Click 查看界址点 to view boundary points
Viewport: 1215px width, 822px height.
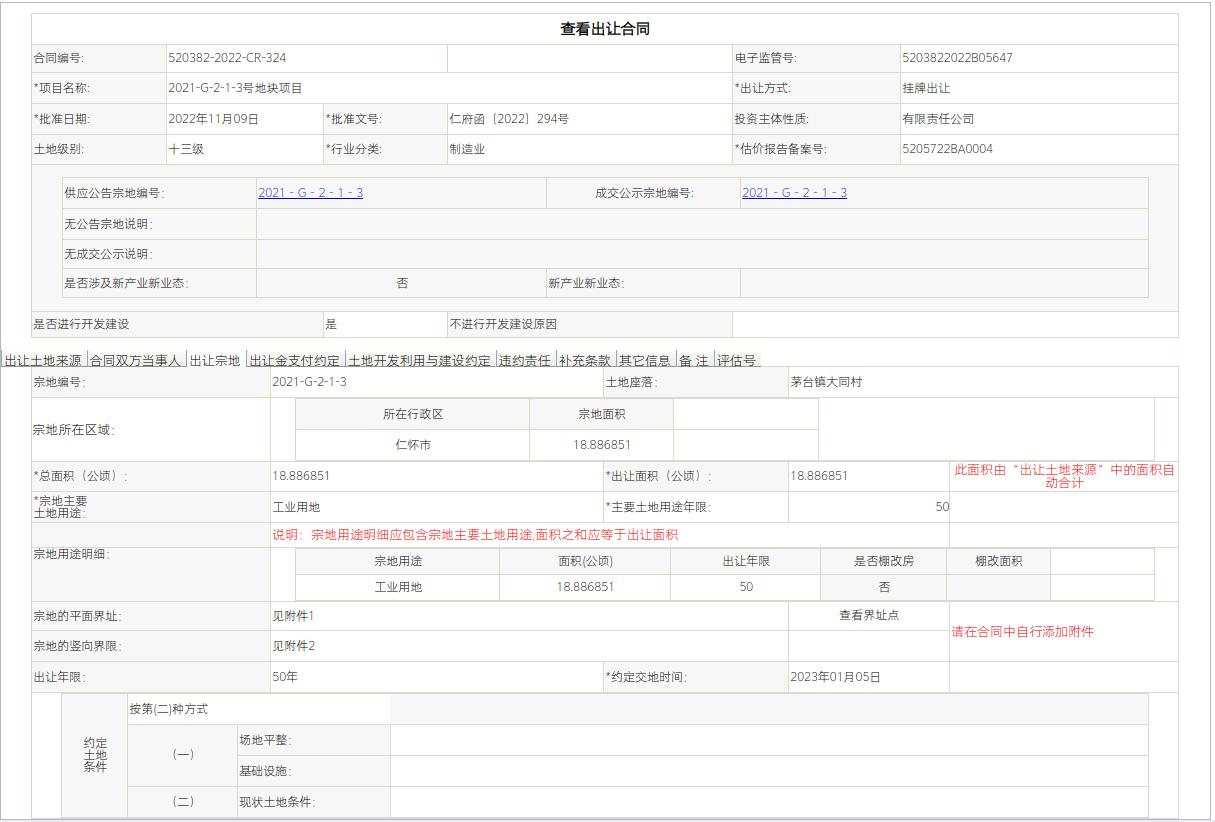click(x=868, y=615)
